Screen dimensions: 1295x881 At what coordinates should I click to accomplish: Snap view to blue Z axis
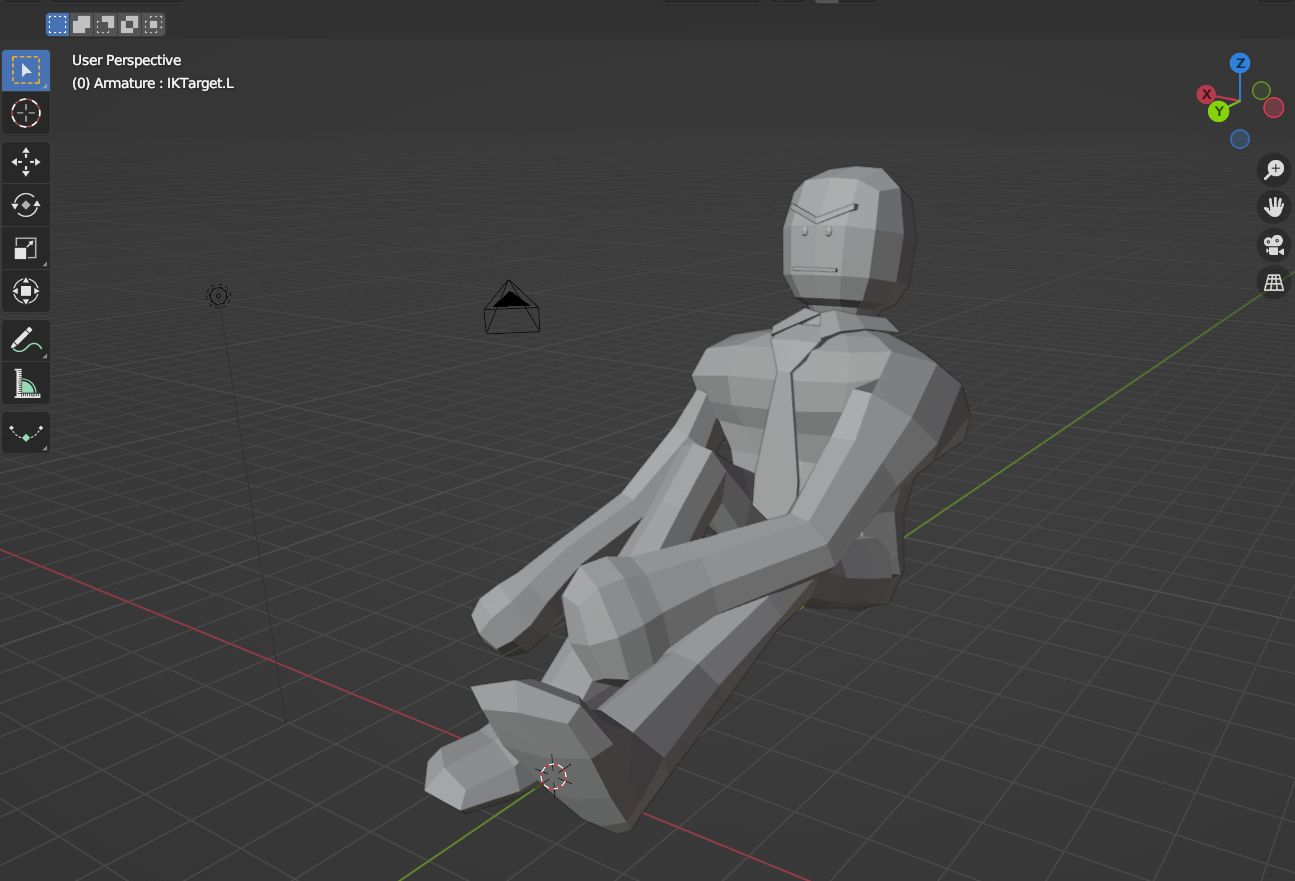point(1240,63)
